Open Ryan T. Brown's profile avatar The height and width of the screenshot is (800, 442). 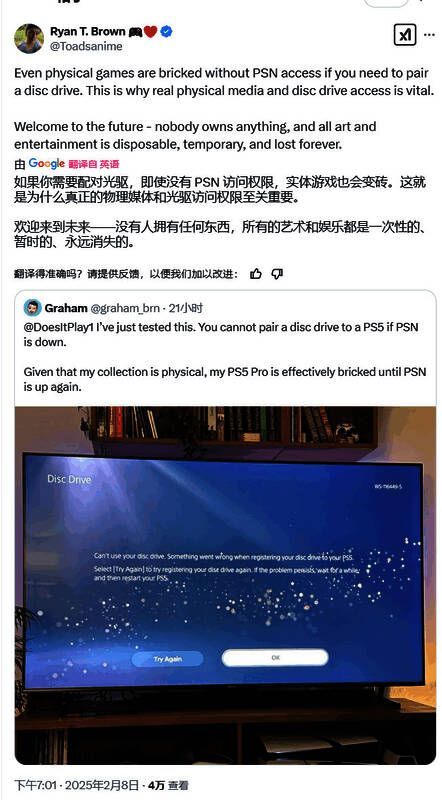(29, 38)
